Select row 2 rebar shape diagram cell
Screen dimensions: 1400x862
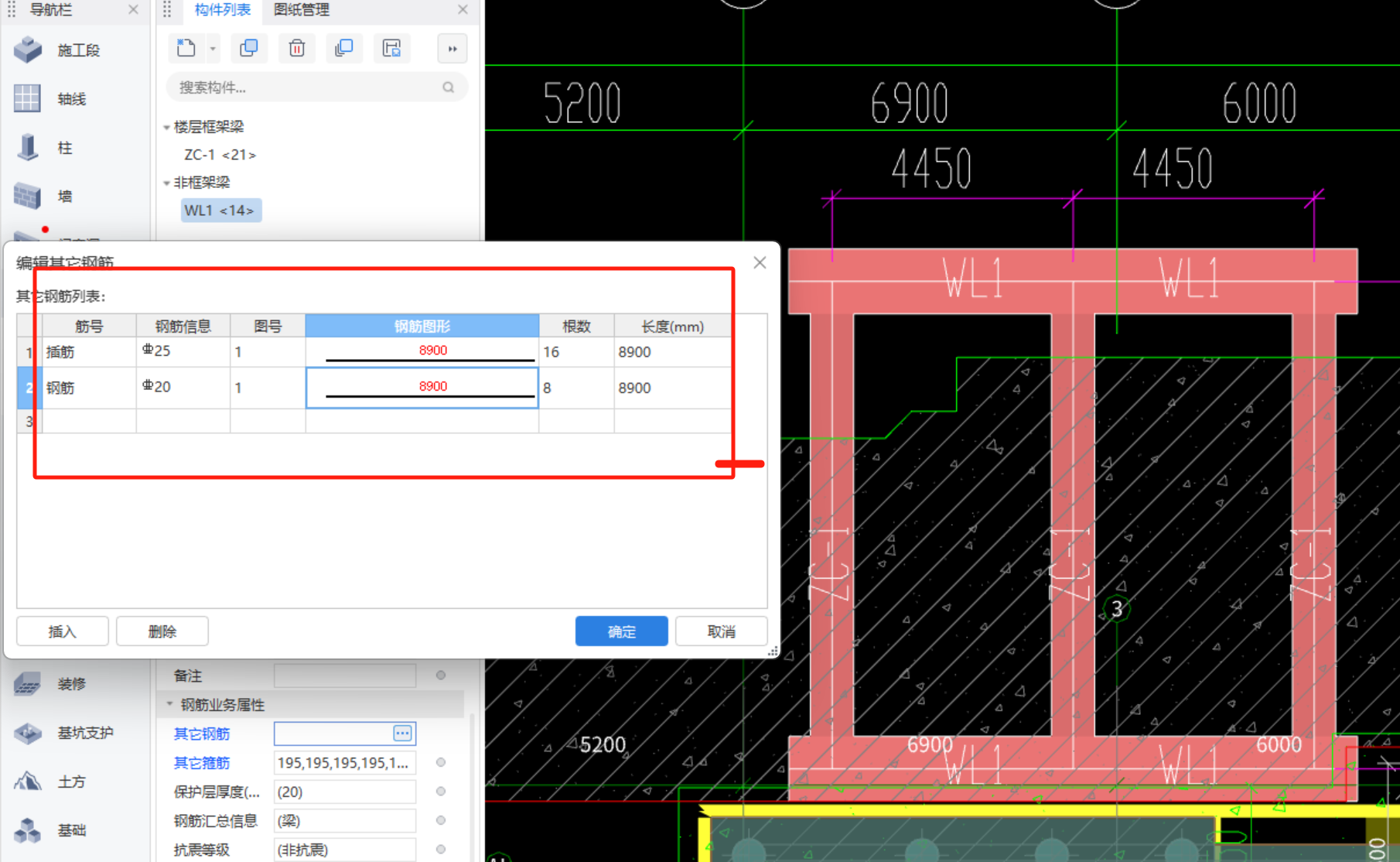point(422,388)
